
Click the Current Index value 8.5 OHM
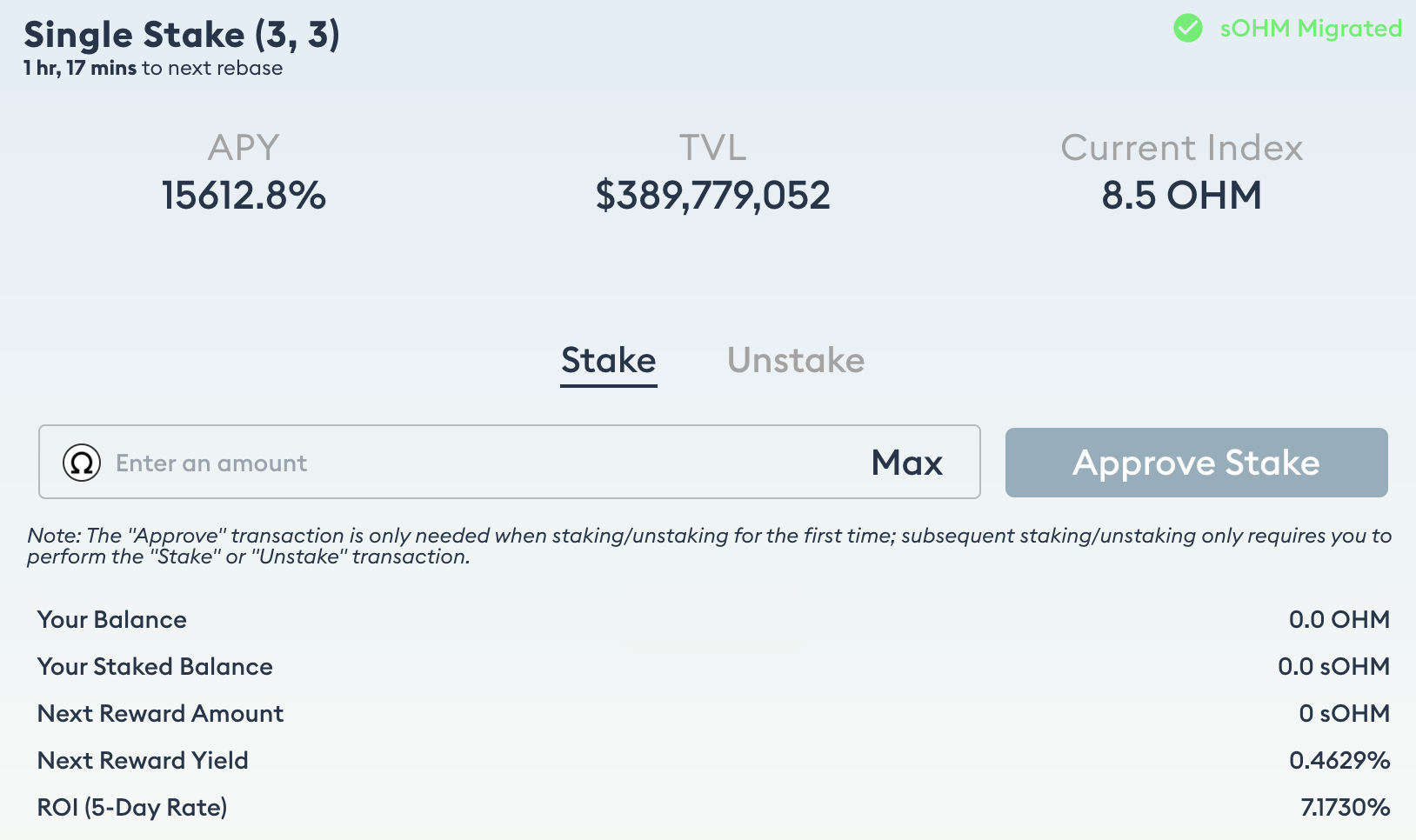[x=1181, y=196]
